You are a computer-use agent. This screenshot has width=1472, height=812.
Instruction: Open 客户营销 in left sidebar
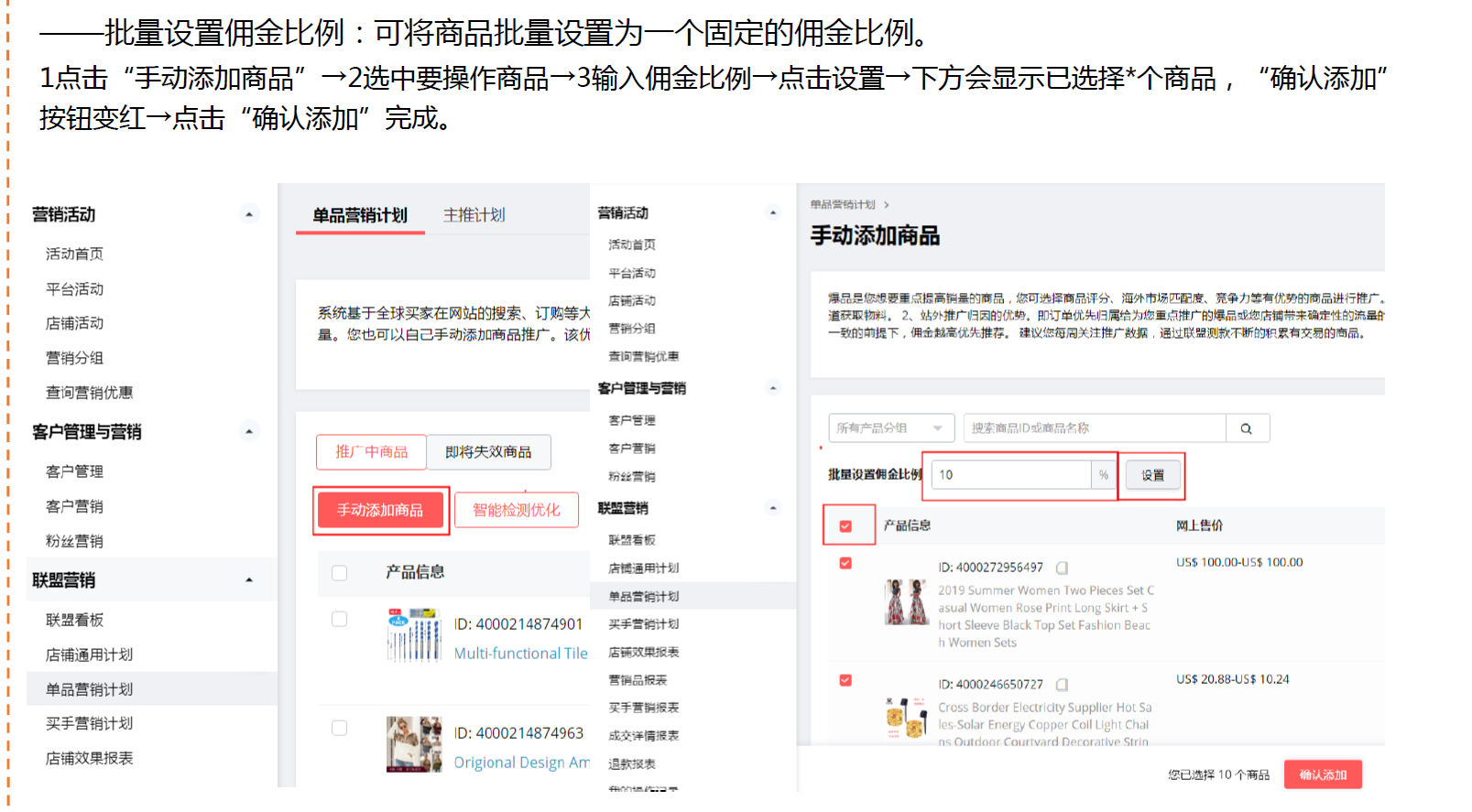[x=75, y=506]
